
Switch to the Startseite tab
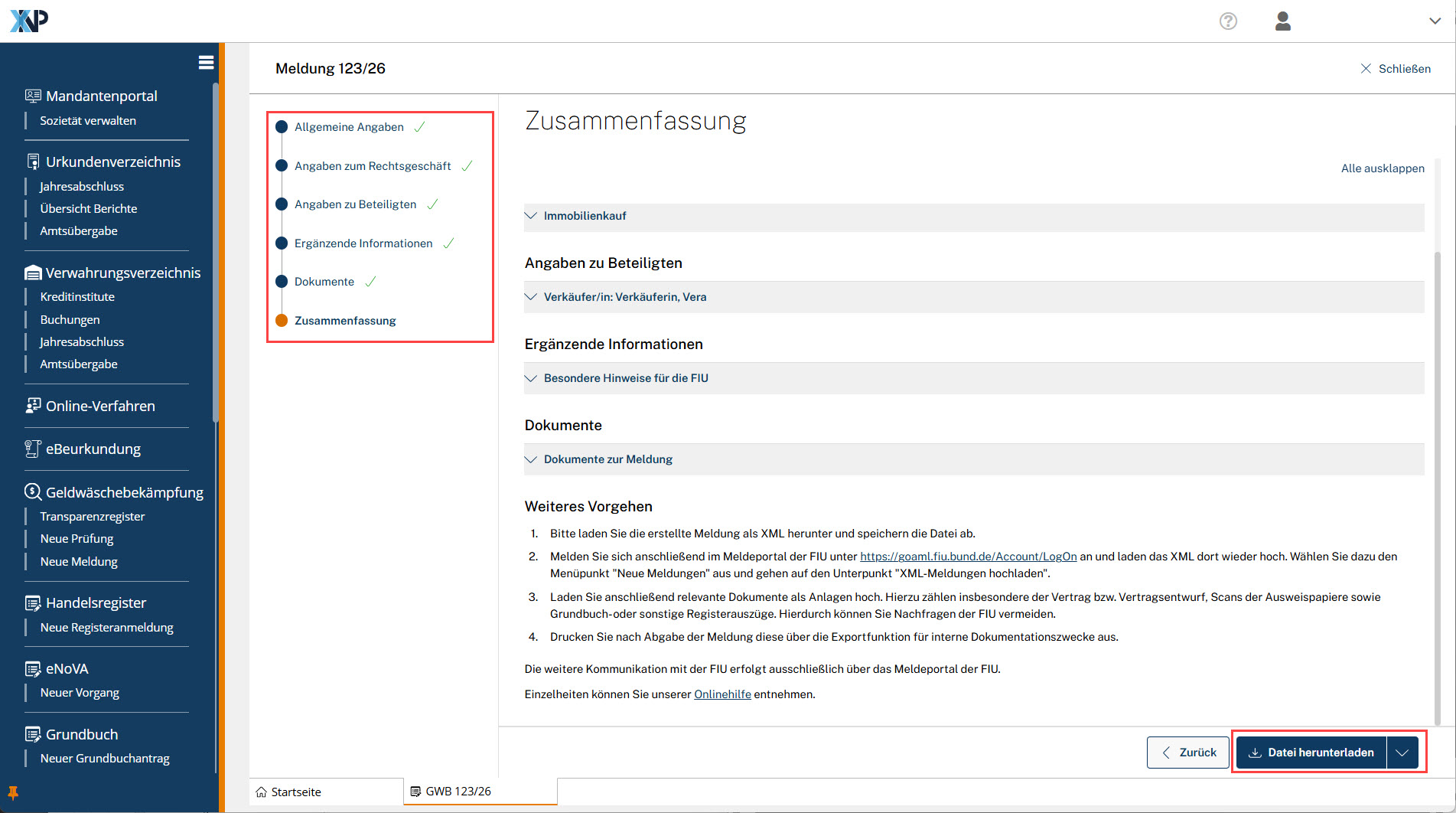(x=295, y=792)
